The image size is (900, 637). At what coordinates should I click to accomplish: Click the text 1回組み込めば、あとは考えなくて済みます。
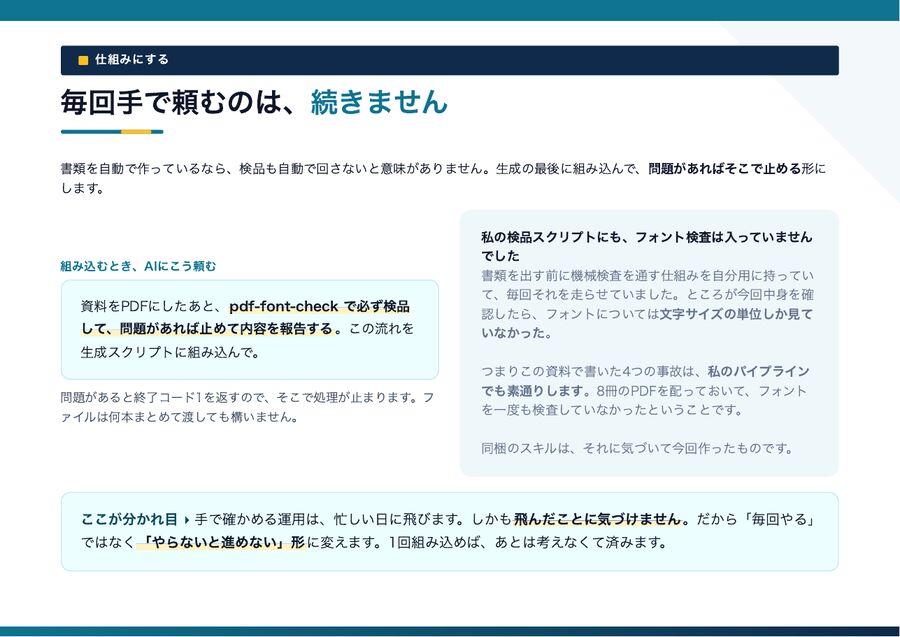click(529, 542)
